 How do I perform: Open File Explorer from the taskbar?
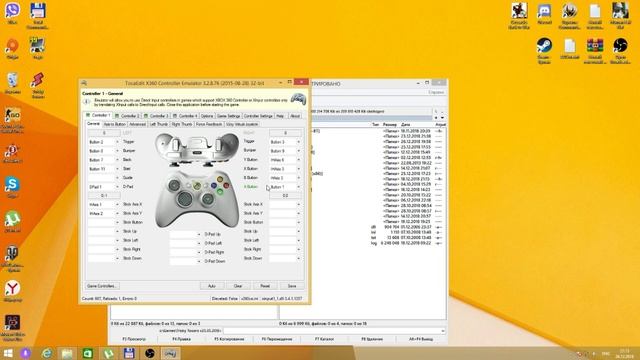[67, 353]
